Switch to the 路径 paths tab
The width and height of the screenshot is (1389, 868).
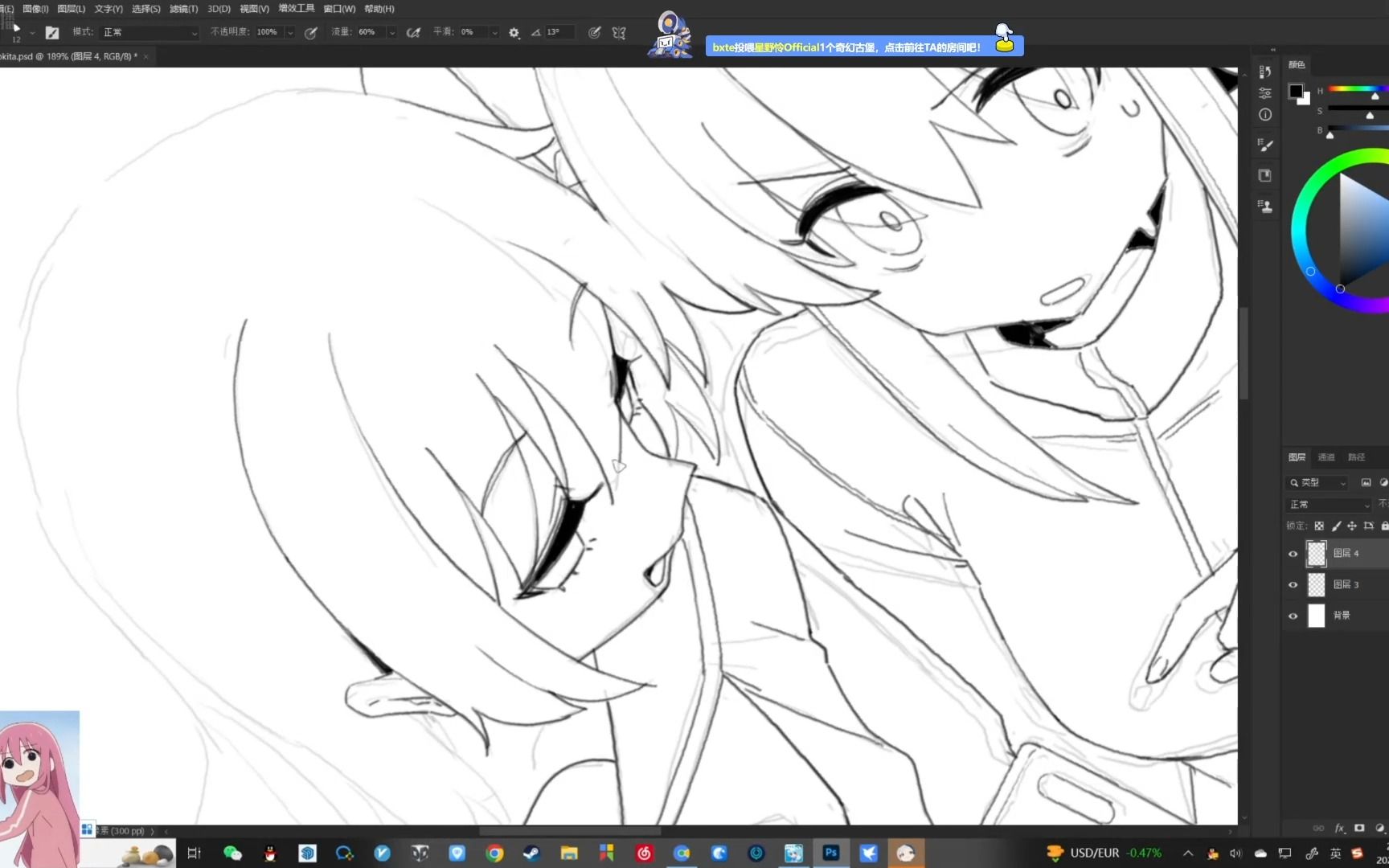1357,457
